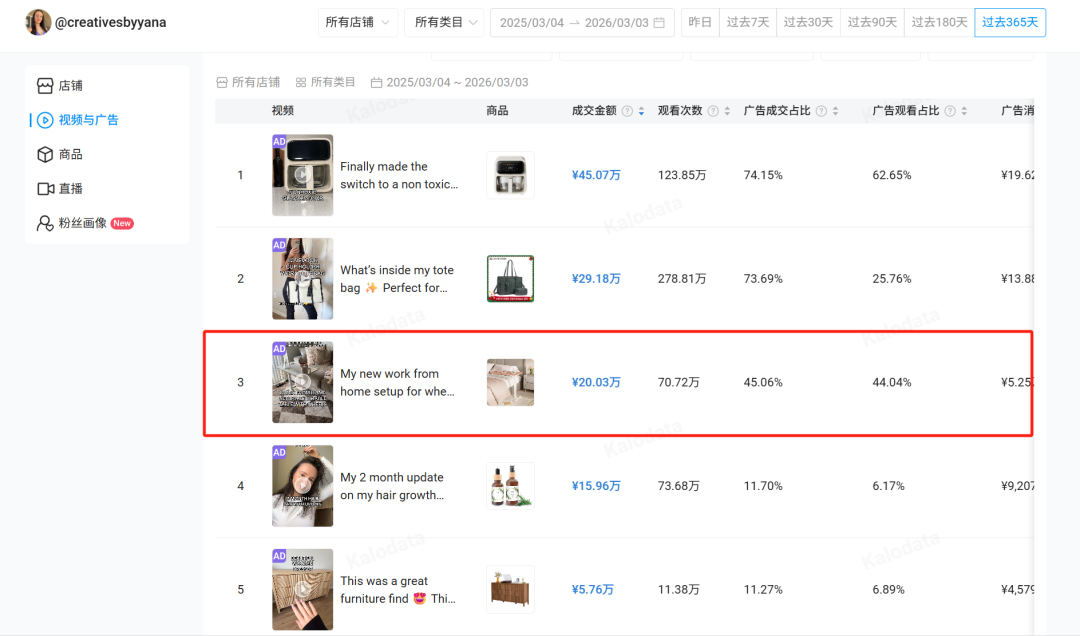
Task: Switch to the 过去30天 time range tab
Action: click(808, 22)
